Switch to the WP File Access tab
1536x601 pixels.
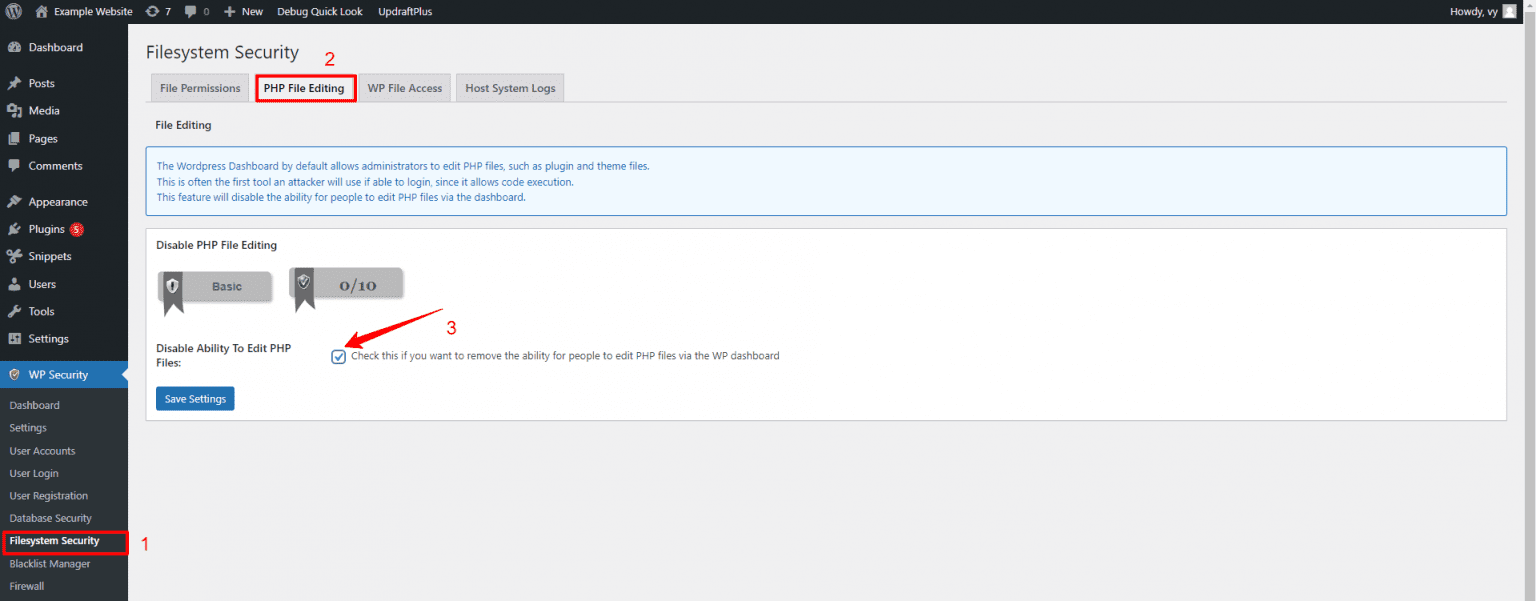(404, 88)
